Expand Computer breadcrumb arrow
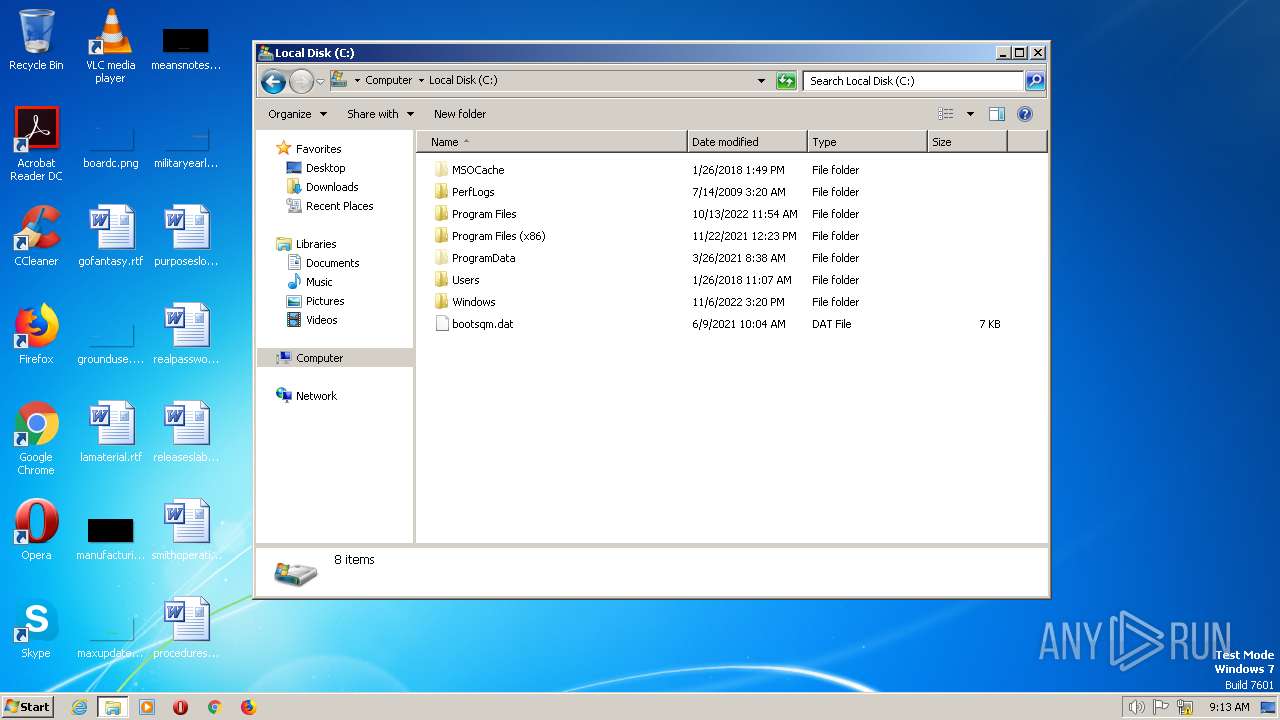Image resolution: width=1280 pixels, height=720 pixels. pyautogui.click(x=421, y=80)
